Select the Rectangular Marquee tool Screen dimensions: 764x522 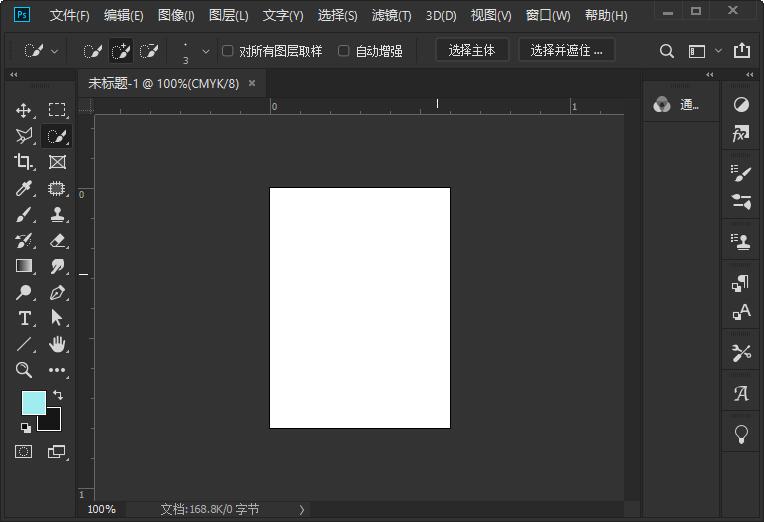tap(57, 110)
